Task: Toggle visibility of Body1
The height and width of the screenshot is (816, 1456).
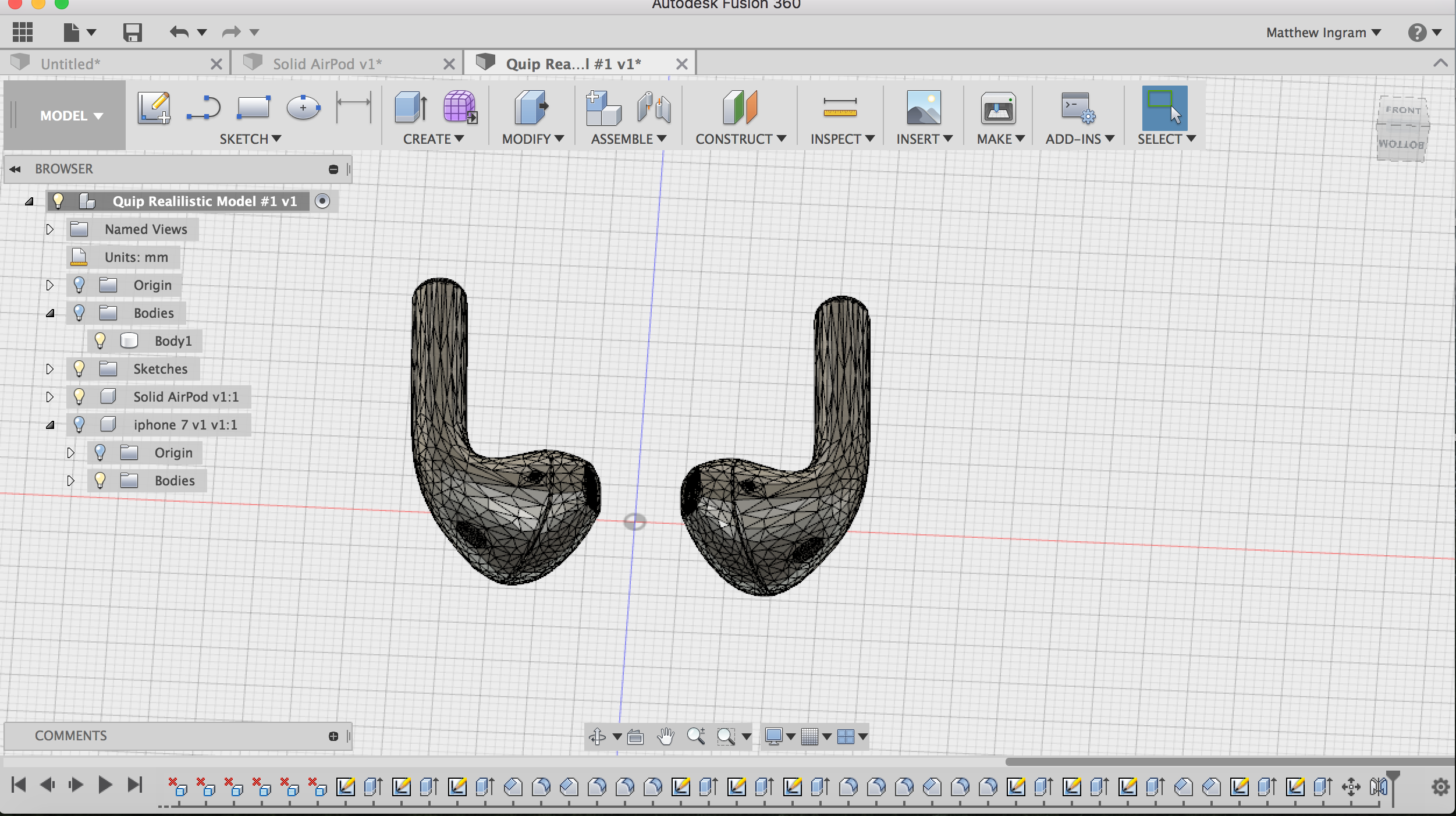Action: [100, 340]
